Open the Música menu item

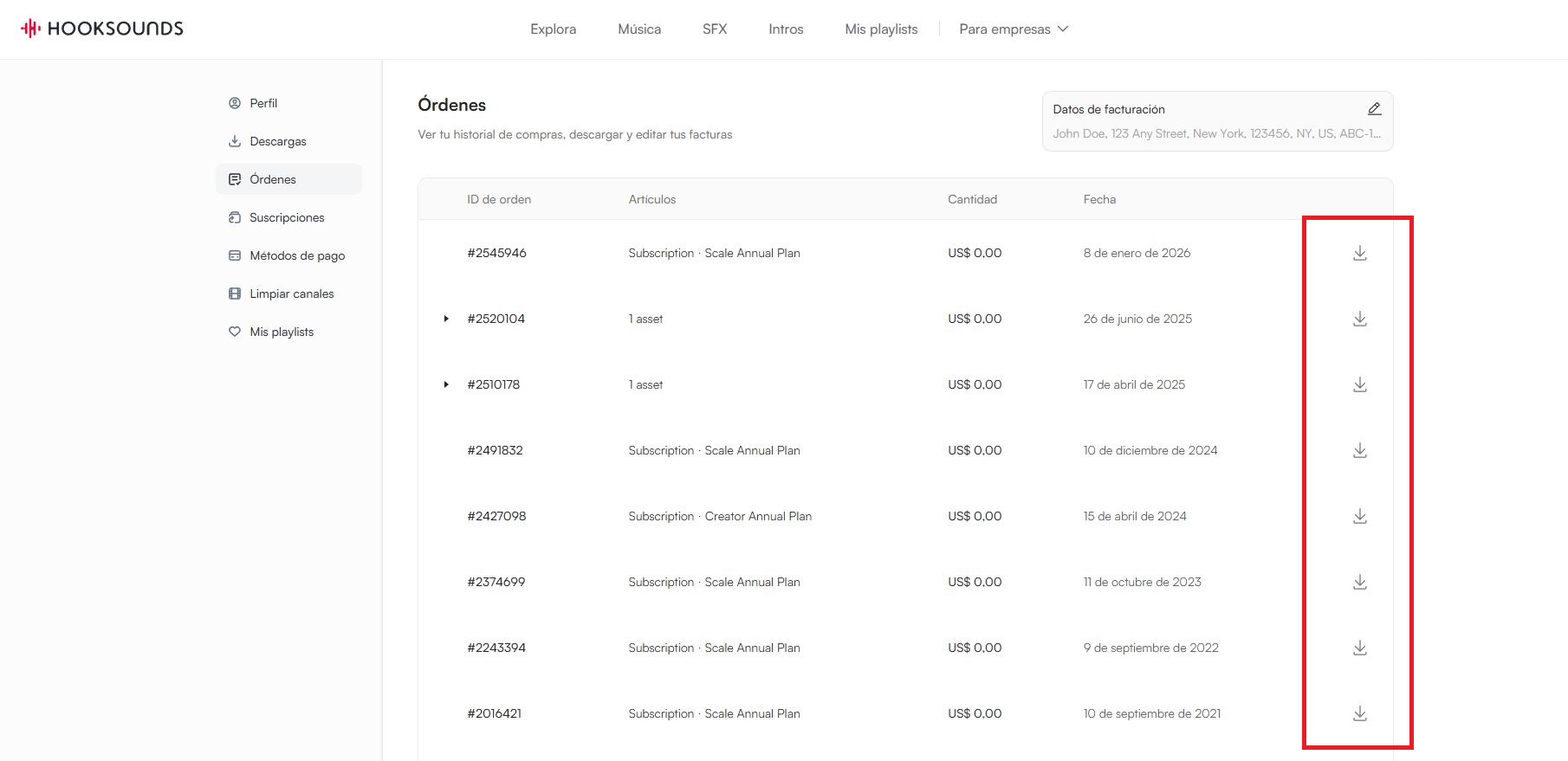[639, 29]
